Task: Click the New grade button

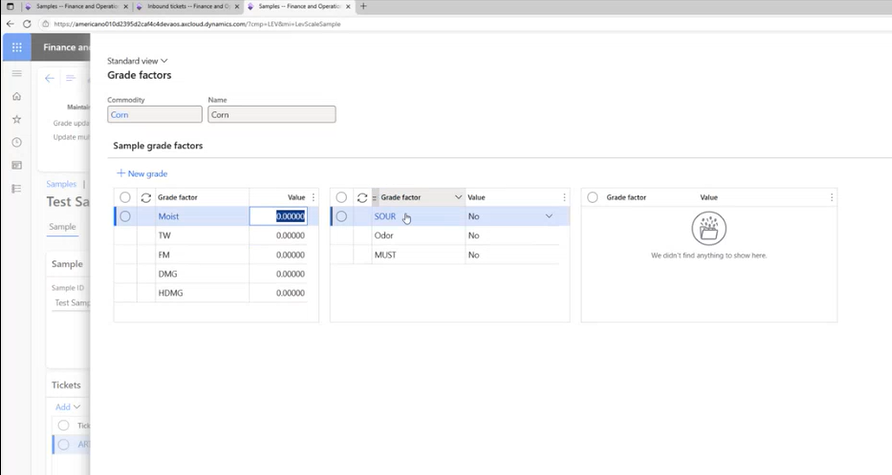Action: click(x=142, y=173)
